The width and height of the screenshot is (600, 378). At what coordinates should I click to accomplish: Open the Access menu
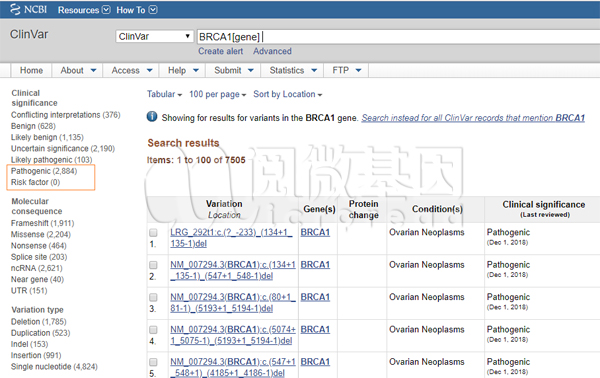132,70
